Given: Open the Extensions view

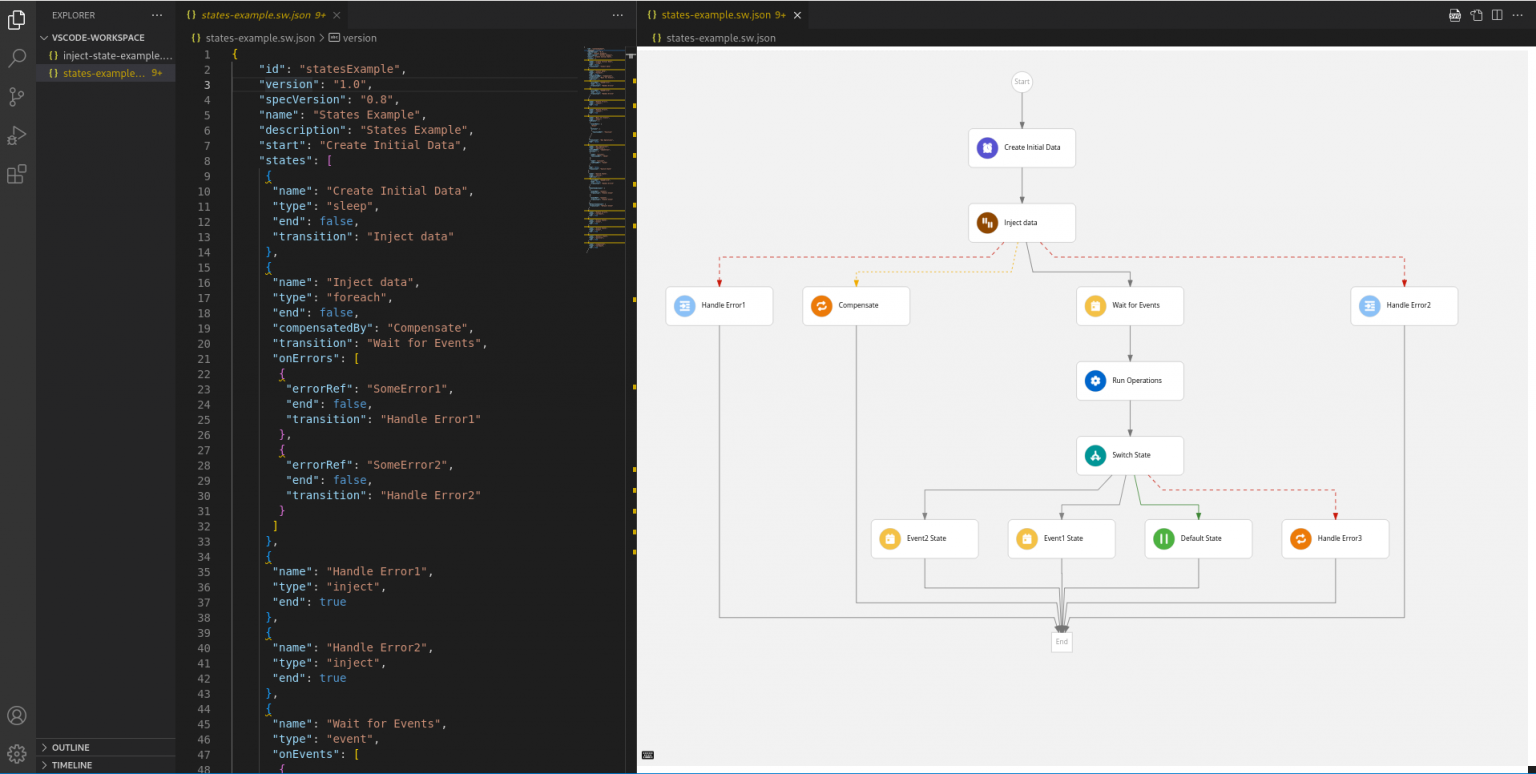Looking at the screenshot, I should (17, 175).
